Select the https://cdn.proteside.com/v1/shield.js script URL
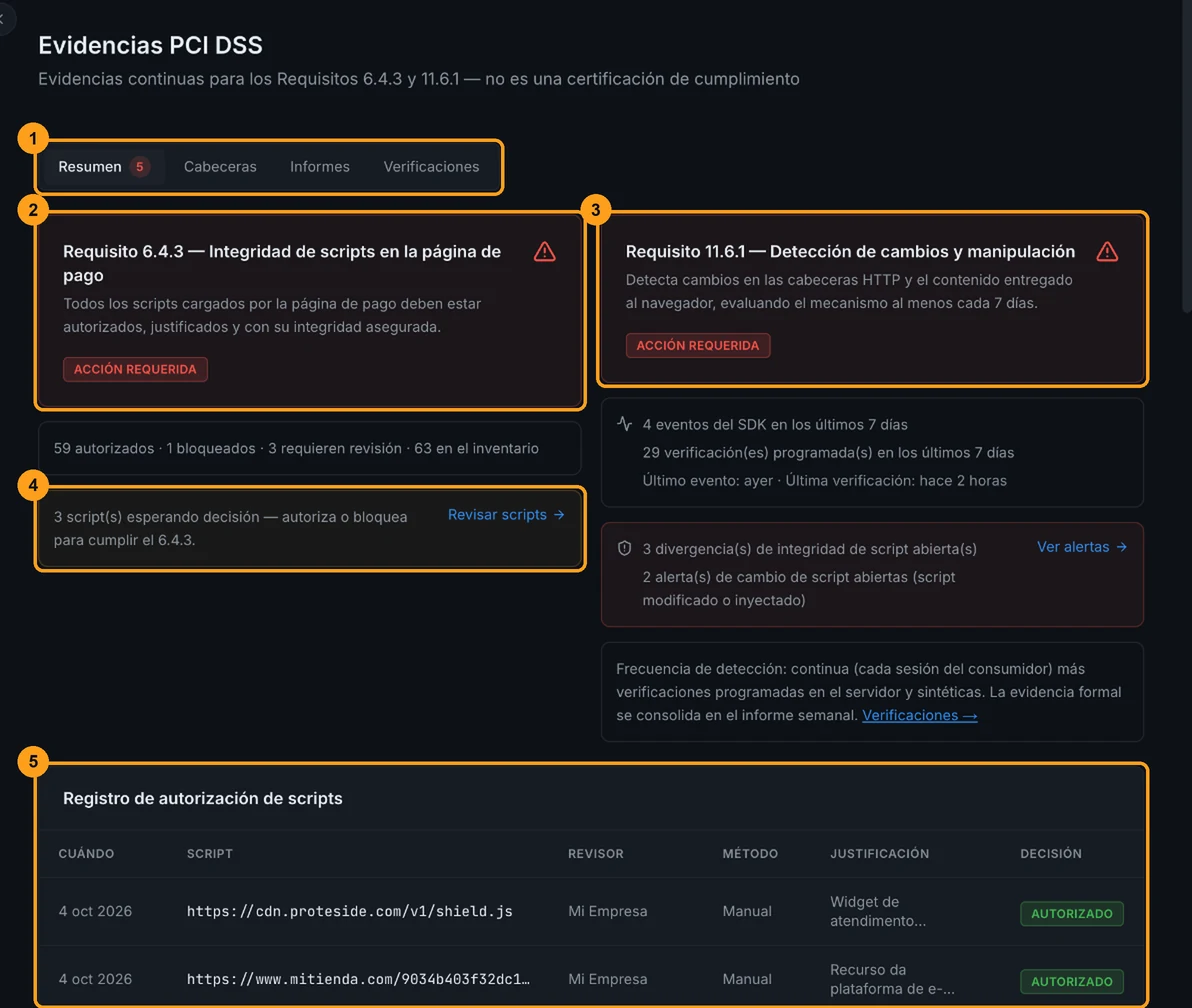1192x1008 pixels. click(350, 911)
